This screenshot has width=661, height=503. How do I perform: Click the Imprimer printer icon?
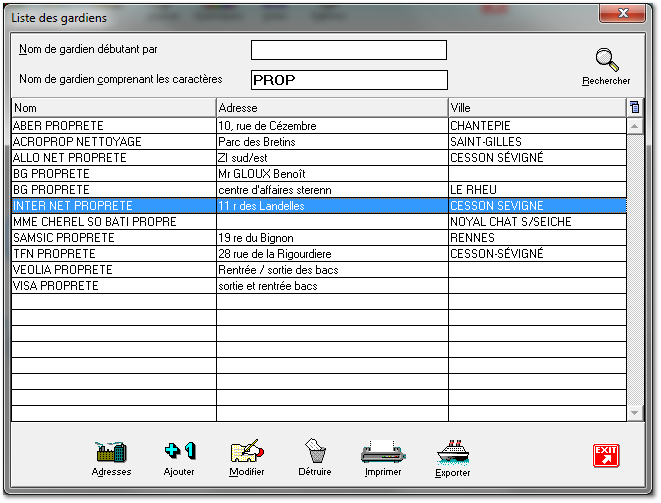(x=383, y=452)
